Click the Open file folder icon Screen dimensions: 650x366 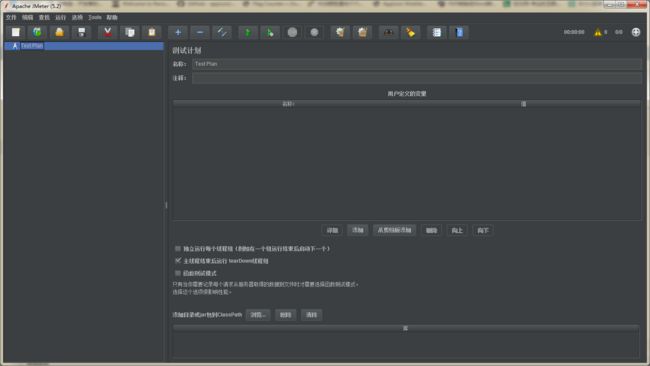click(x=59, y=32)
